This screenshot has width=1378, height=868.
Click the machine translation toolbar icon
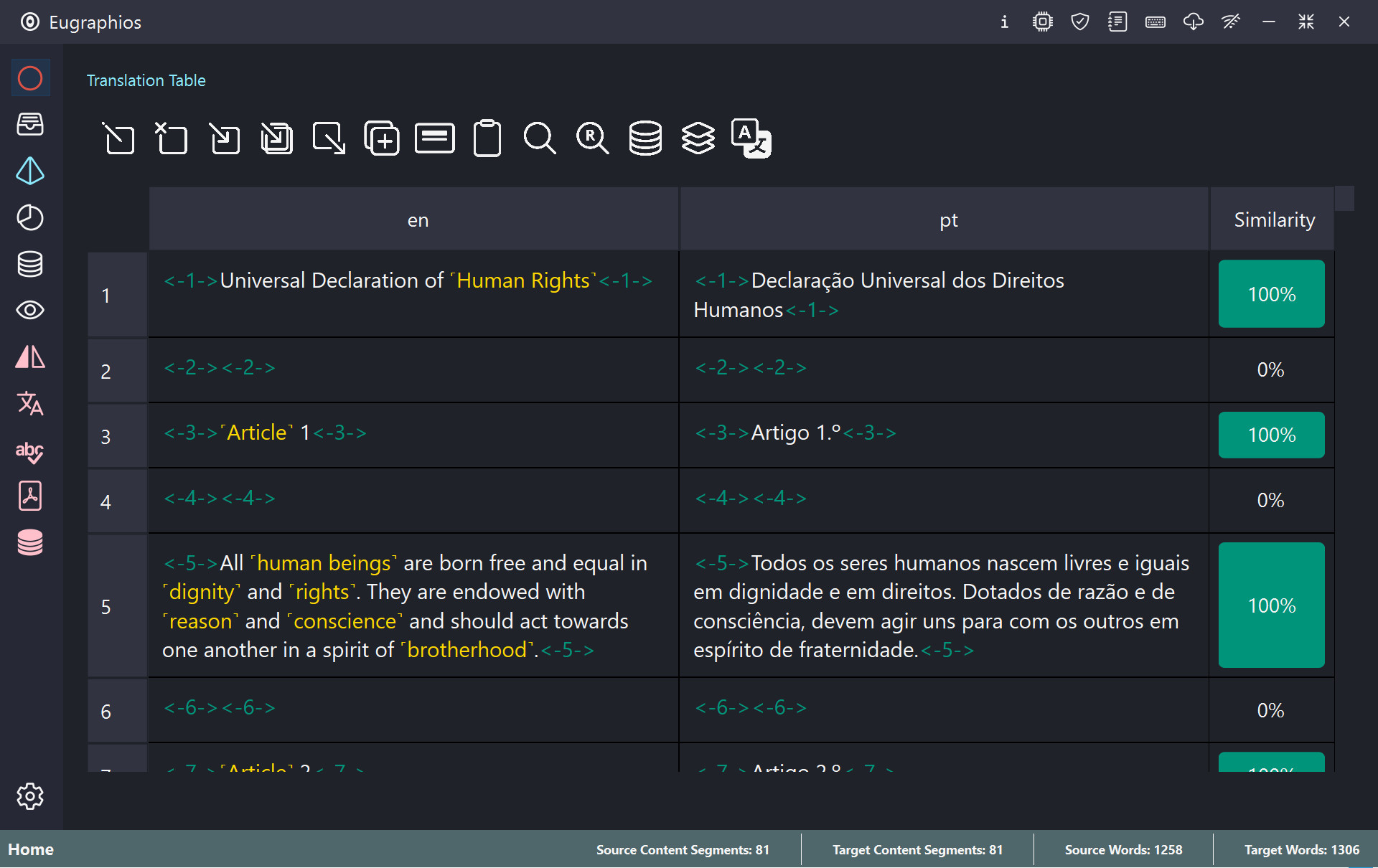751,138
